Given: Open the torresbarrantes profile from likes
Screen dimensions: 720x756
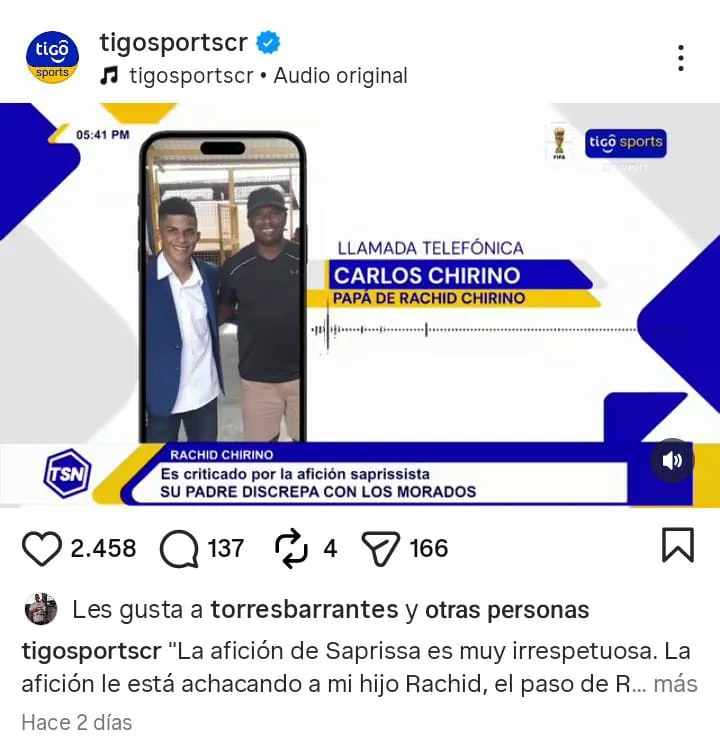Looking at the screenshot, I should [x=304, y=609].
